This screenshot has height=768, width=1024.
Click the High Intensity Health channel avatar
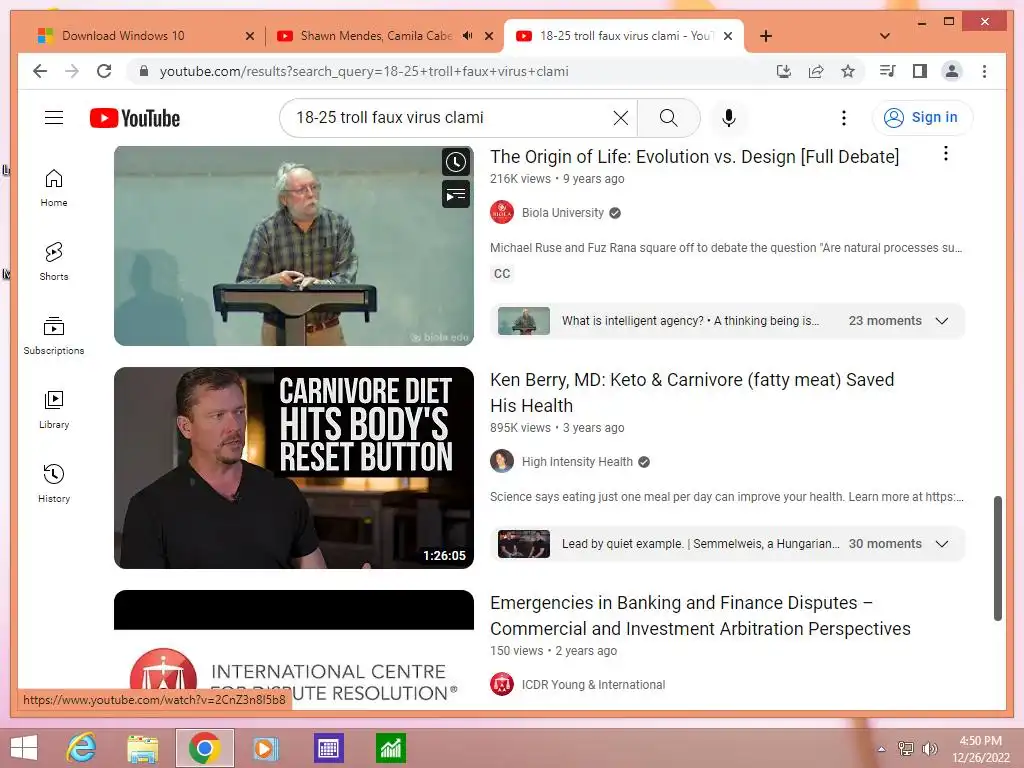(x=502, y=461)
